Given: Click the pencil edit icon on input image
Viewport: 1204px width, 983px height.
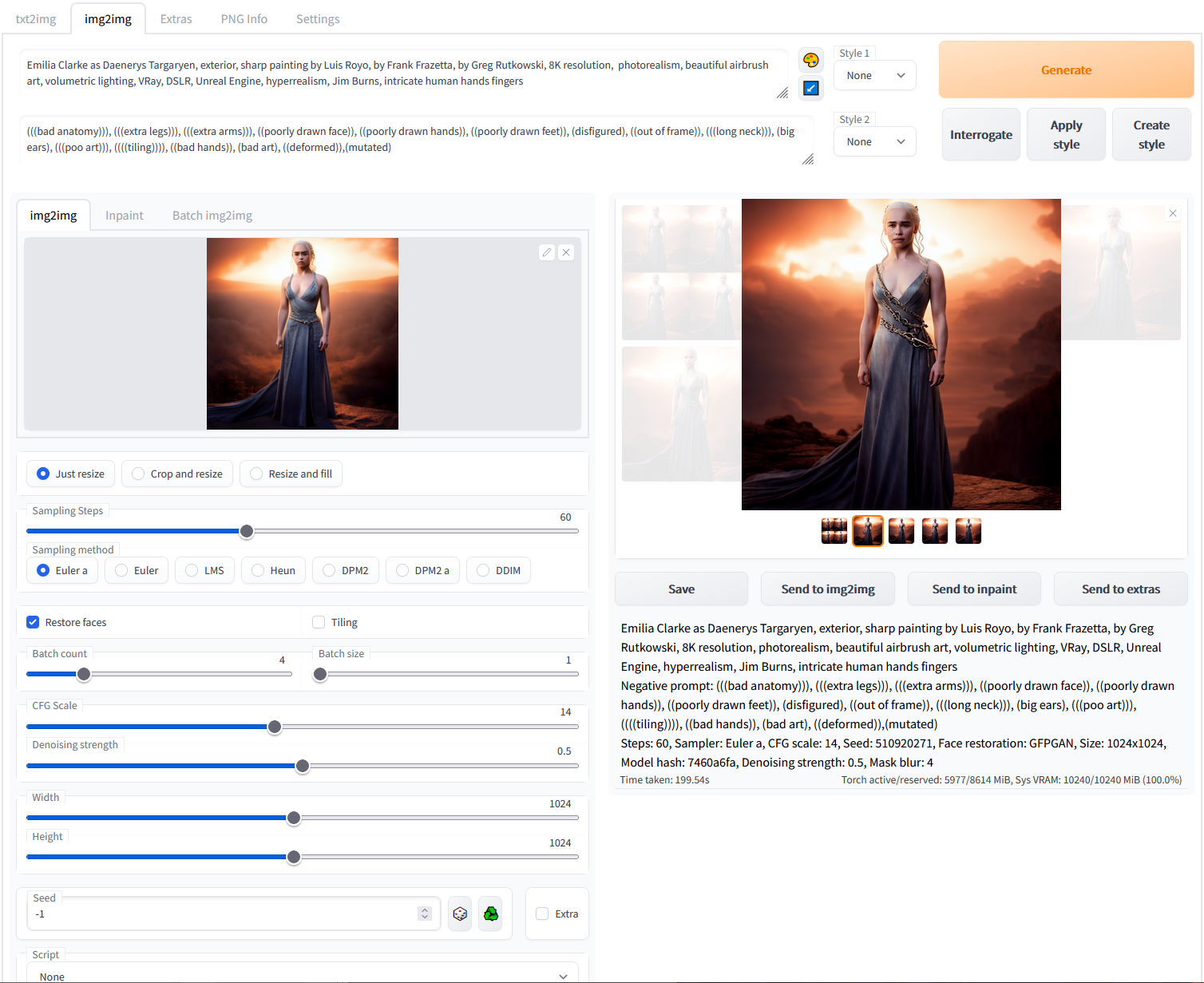Looking at the screenshot, I should 547,252.
